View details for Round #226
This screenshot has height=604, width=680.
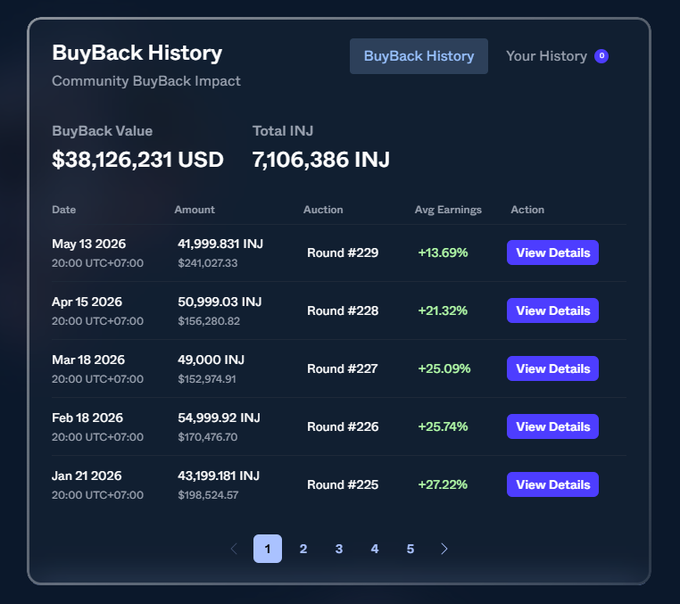tap(552, 427)
